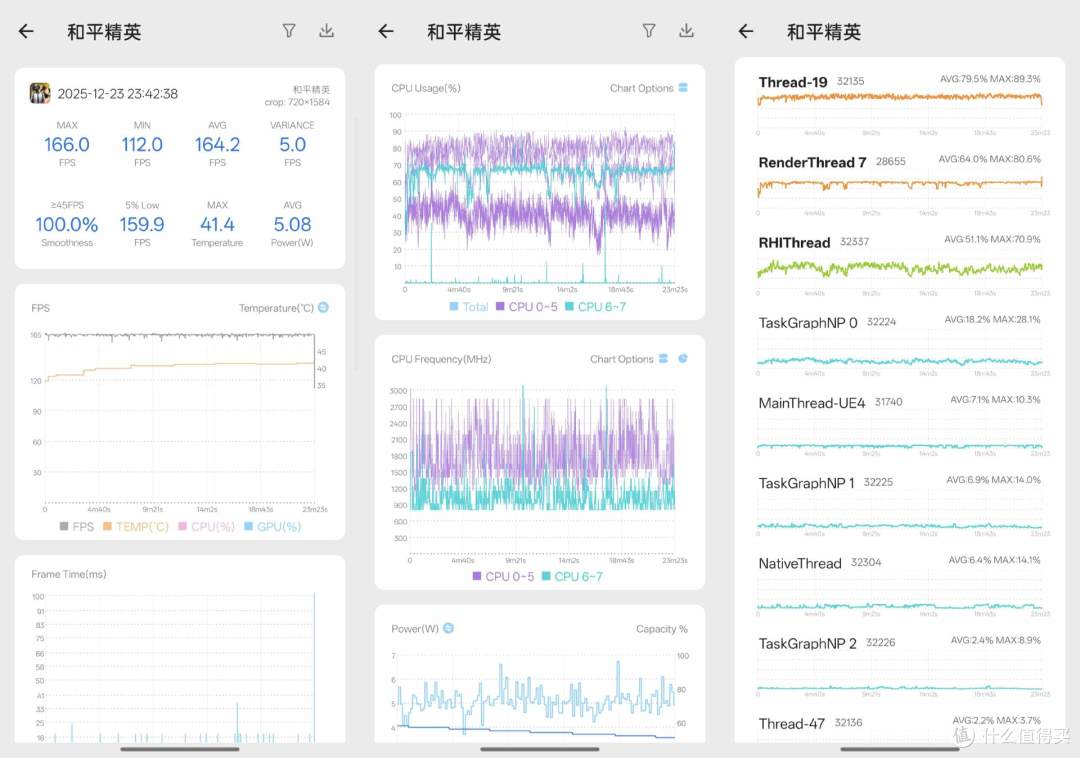Toggle CPU 6~7 series in CPU Usage legend
The height and width of the screenshot is (758, 1080).
click(596, 306)
